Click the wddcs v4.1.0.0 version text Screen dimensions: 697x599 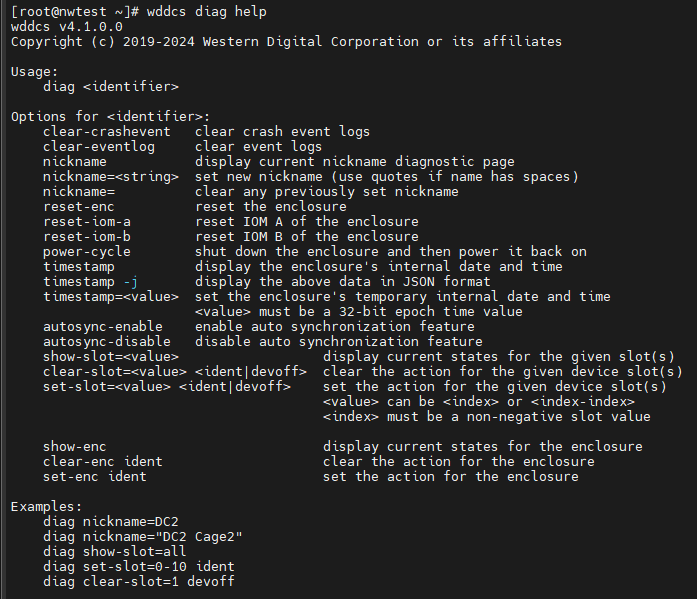point(66,26)
